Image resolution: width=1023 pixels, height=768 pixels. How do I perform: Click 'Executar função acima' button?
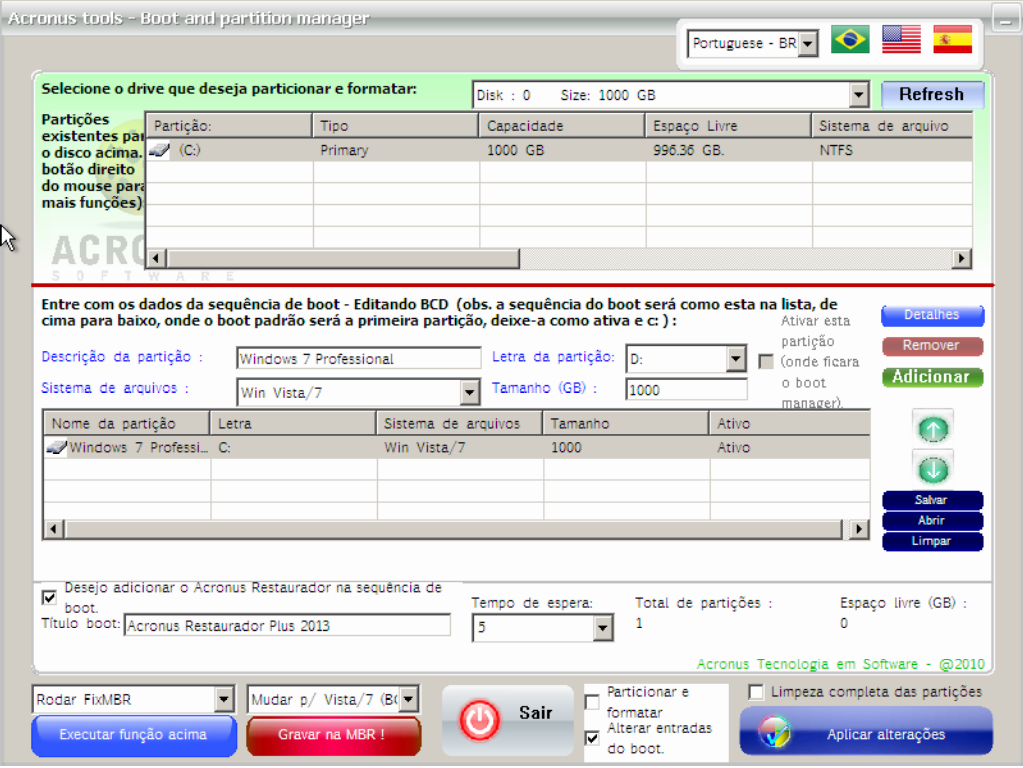[x=134, y=735]
